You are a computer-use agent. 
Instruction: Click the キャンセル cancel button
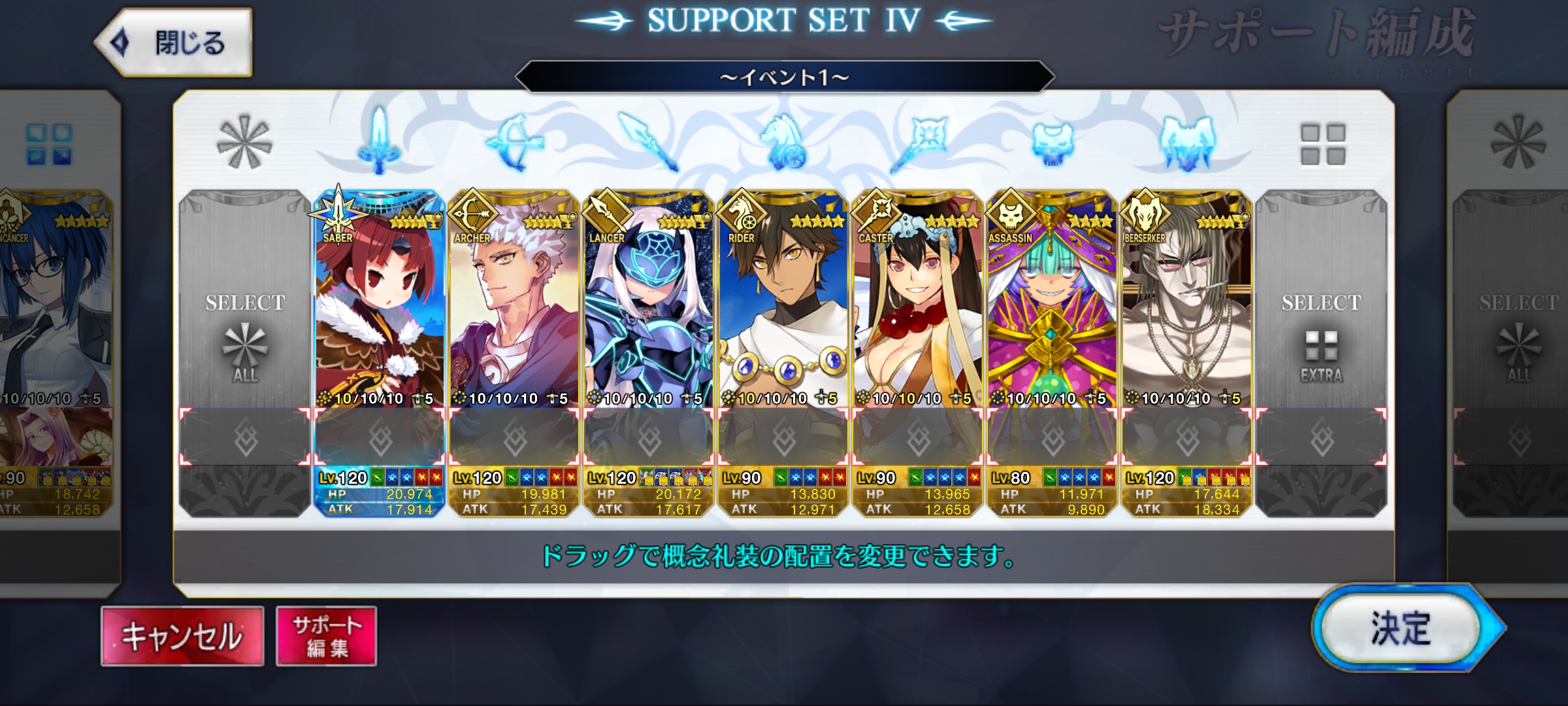point(182,636)
